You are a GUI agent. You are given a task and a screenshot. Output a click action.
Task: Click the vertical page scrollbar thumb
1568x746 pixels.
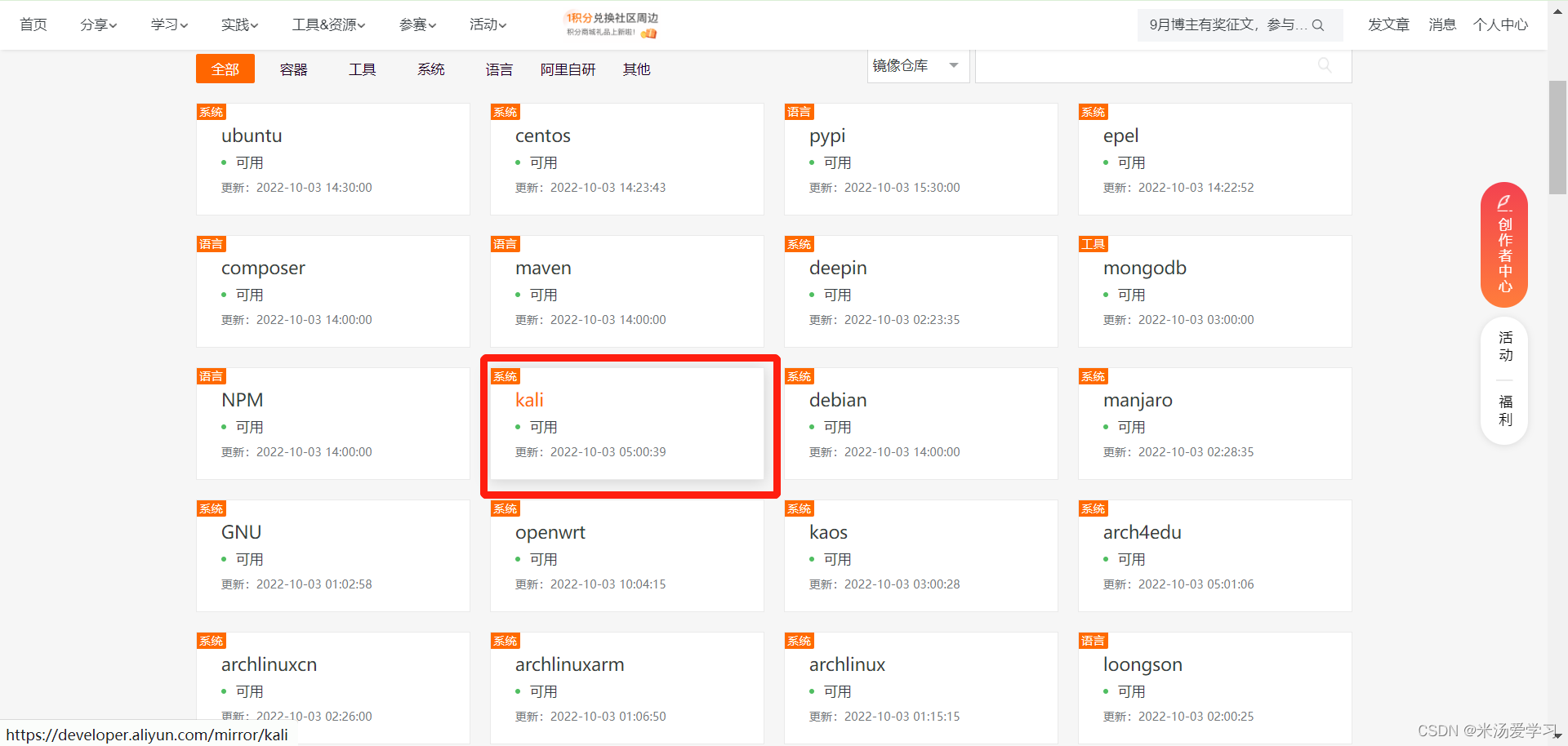pyautogui.click(x=1557, y=137)
